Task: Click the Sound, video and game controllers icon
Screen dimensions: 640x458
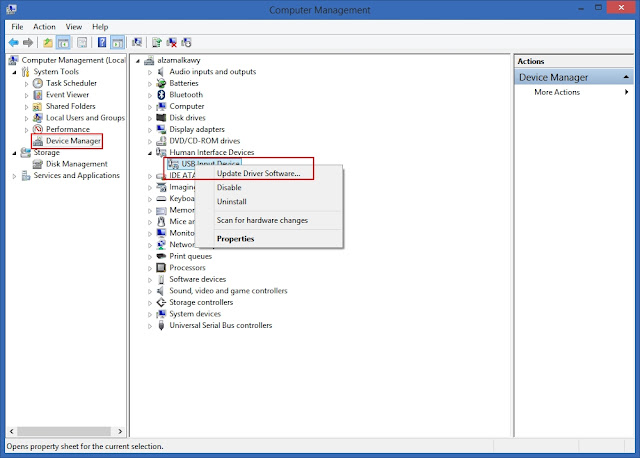Action: (161, 291)
